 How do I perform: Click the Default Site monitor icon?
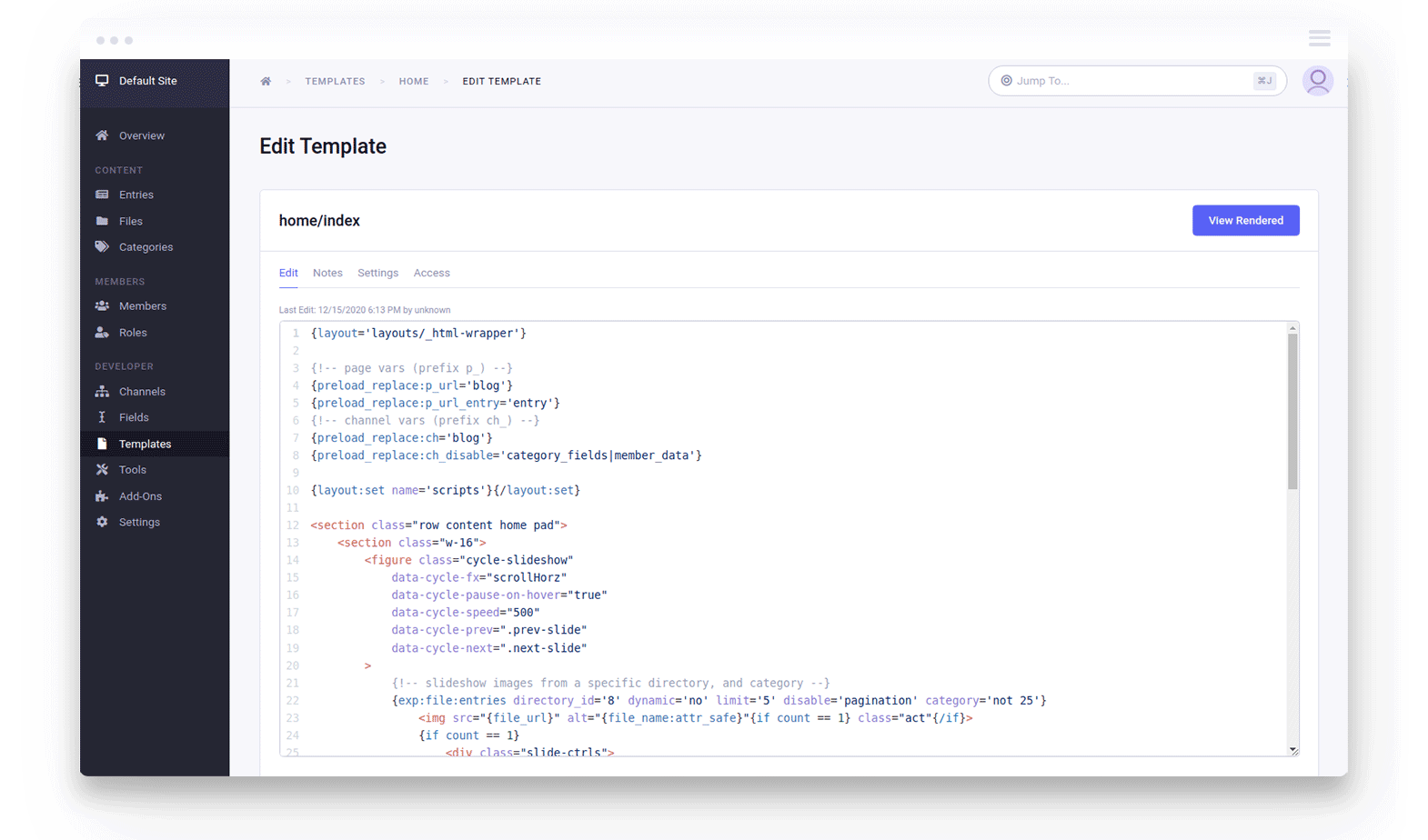click(x=102, y=81)
